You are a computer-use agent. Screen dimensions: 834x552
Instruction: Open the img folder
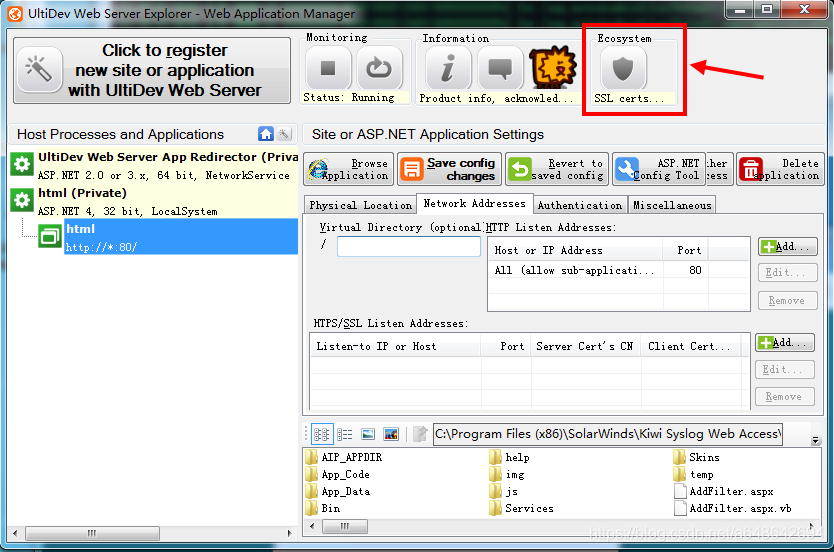point(507,474)
